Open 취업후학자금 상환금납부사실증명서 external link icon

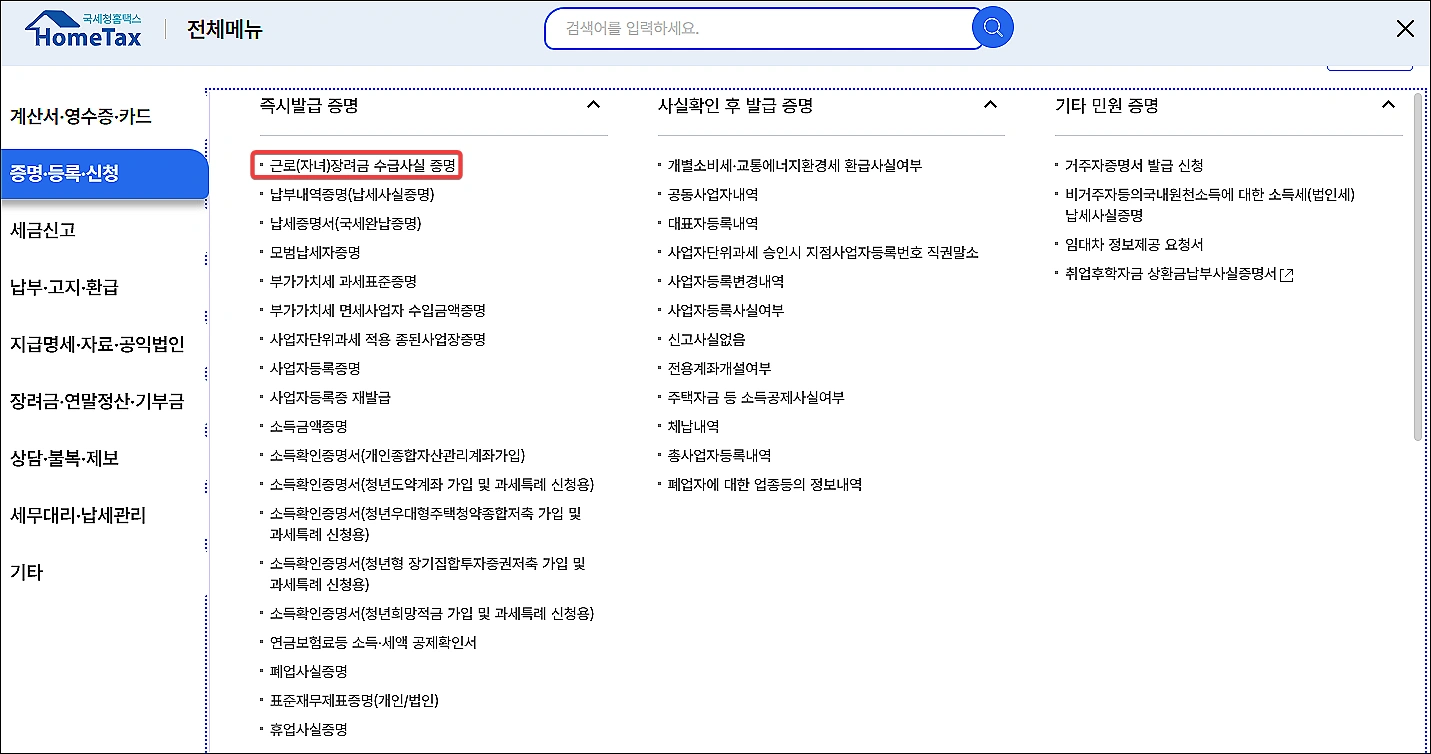1286,273
